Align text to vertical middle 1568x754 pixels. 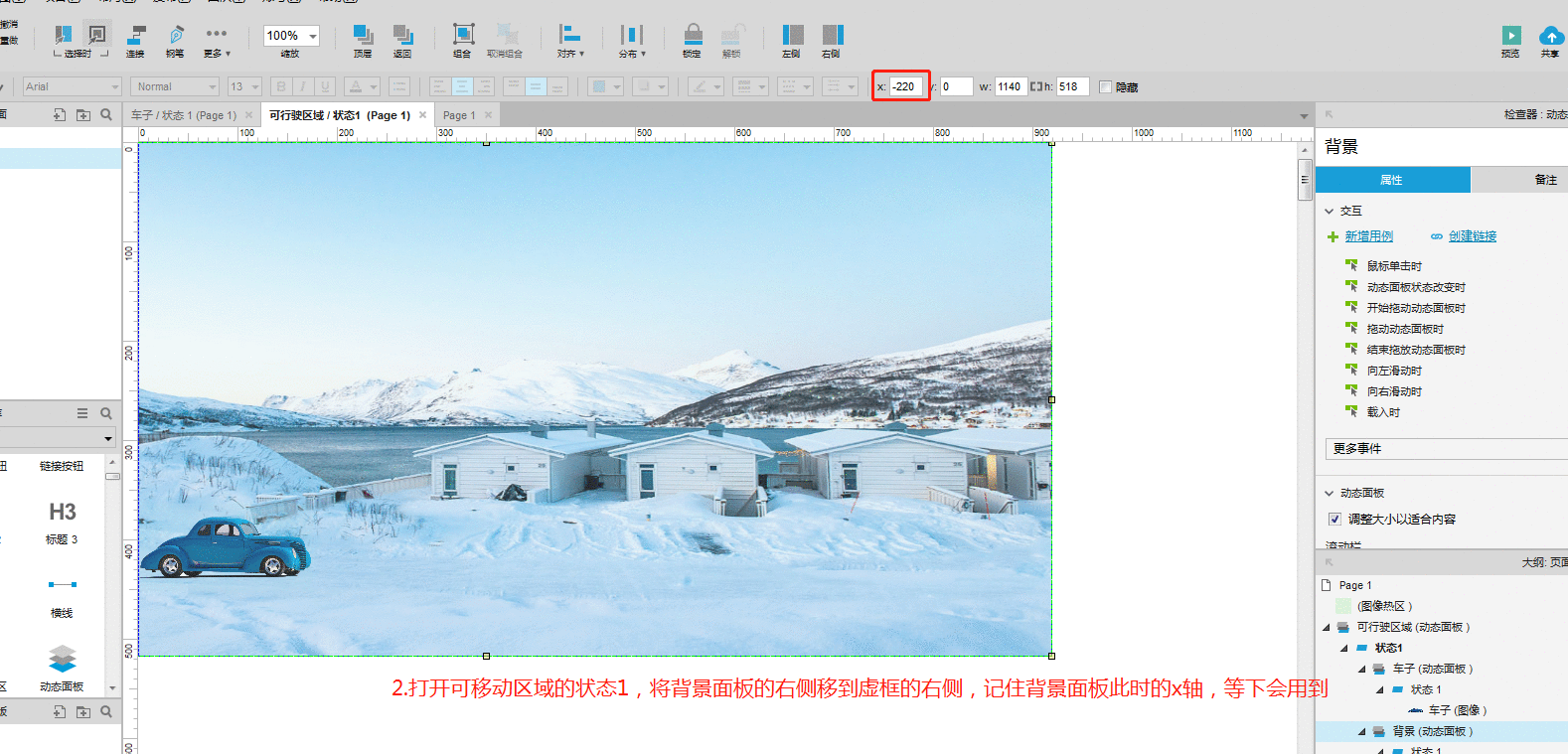click(536, 86)
